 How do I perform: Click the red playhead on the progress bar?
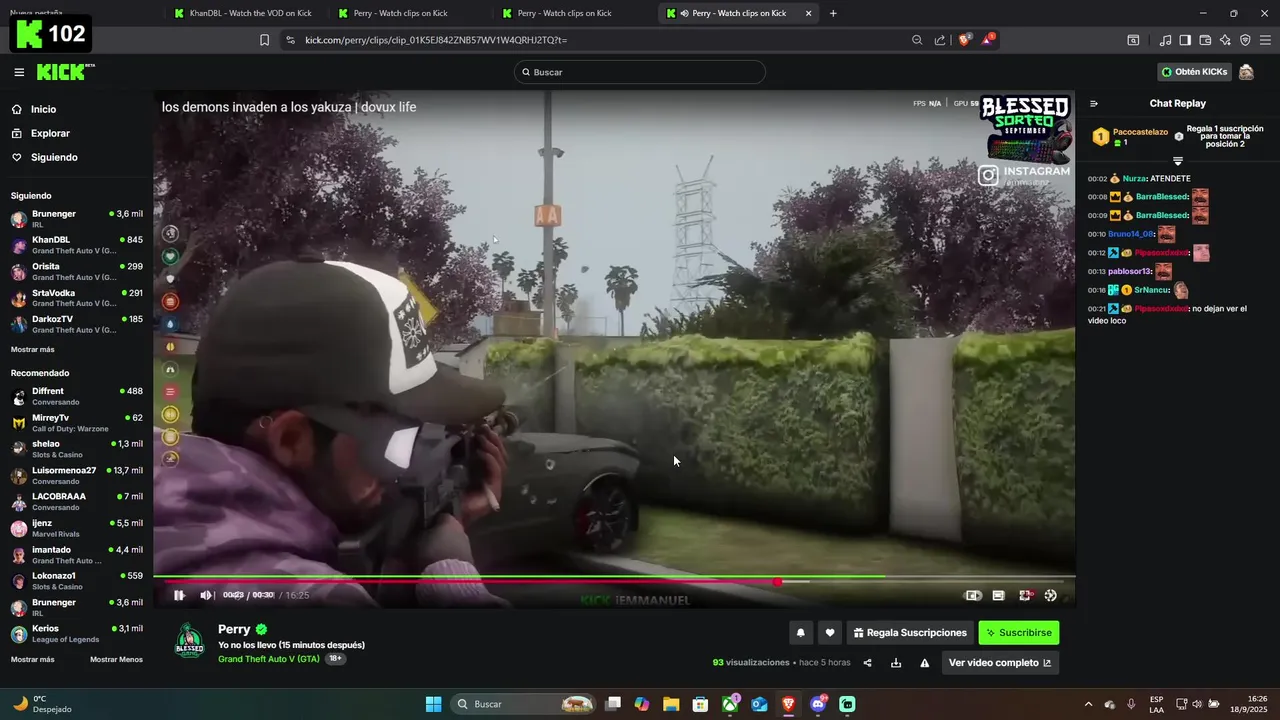[777, 581]
